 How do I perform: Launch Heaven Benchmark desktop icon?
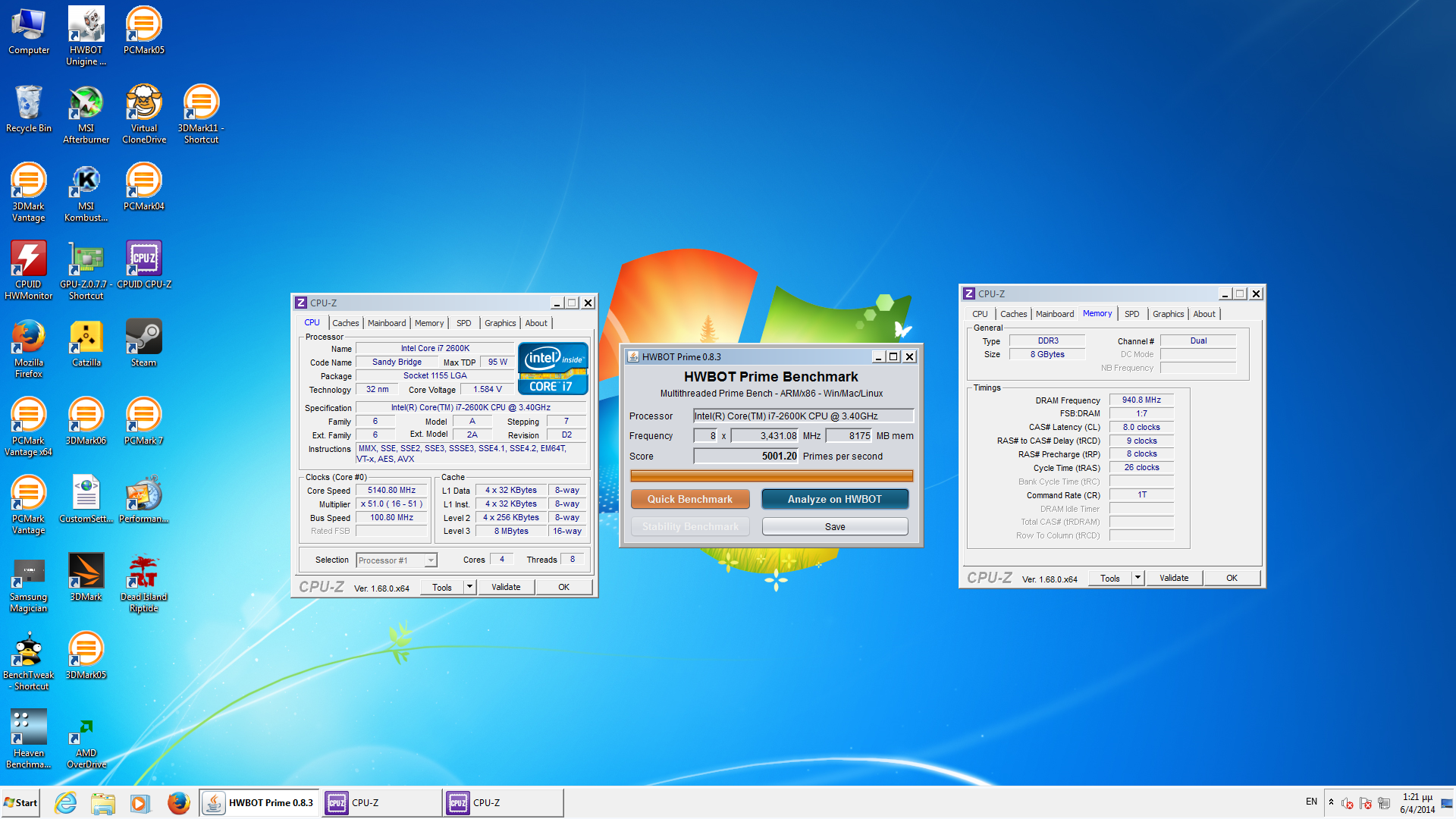[29, 739]
